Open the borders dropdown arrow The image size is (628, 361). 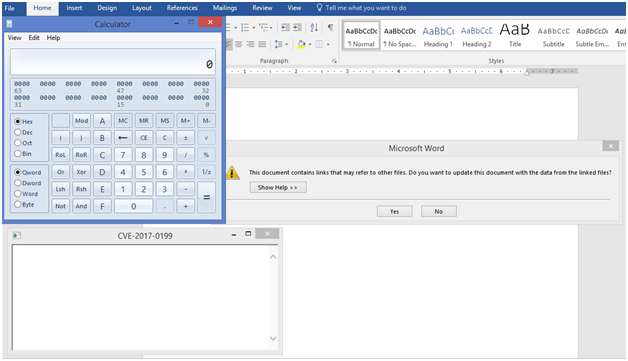point(328,44)
